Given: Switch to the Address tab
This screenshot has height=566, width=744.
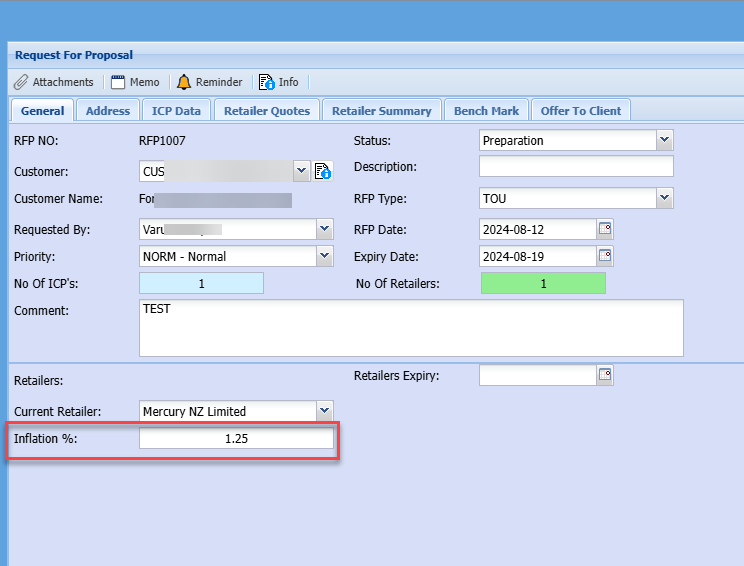Looking at the screenshot, I should [x=108, y=111].
